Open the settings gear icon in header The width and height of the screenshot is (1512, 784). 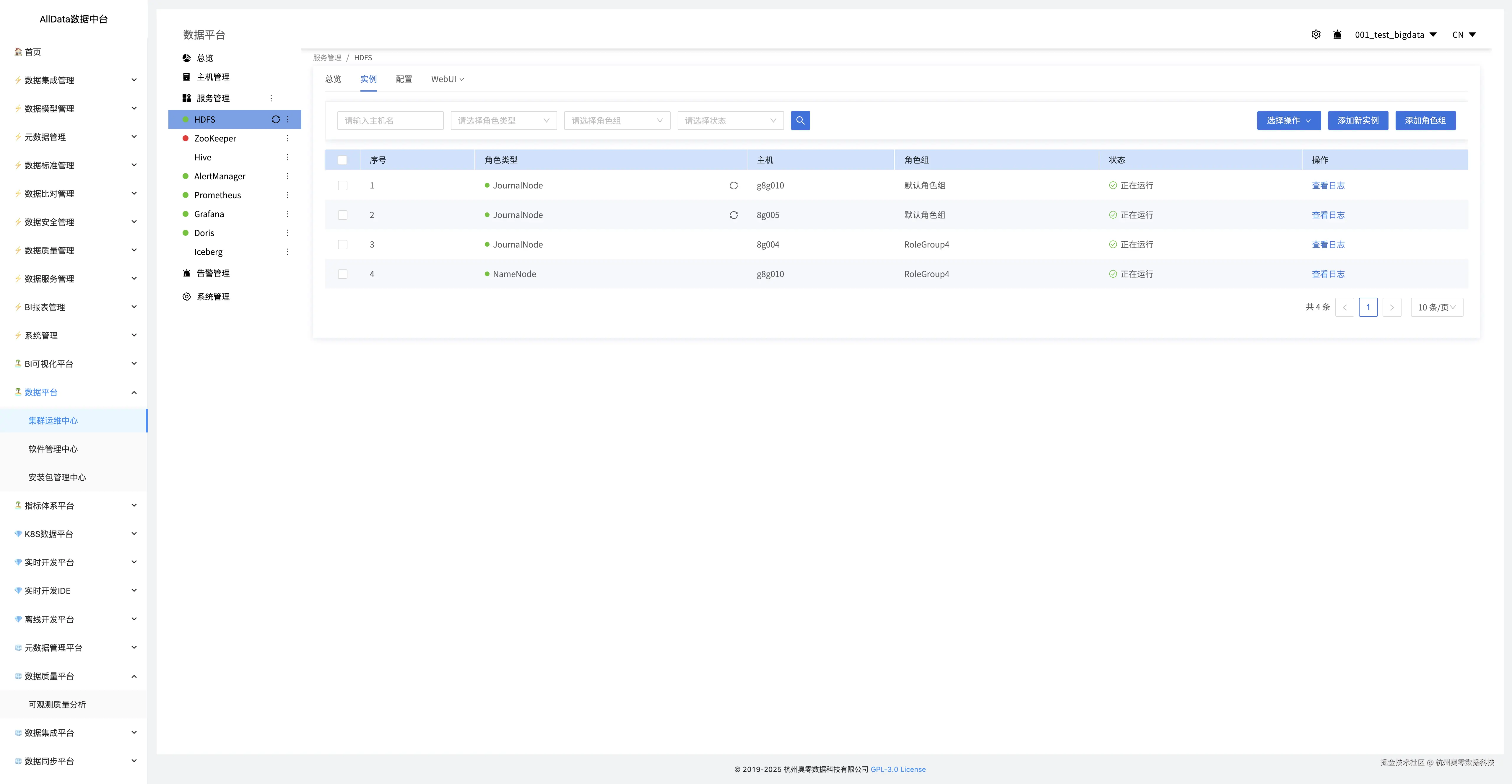click(x=1316, y=35)
